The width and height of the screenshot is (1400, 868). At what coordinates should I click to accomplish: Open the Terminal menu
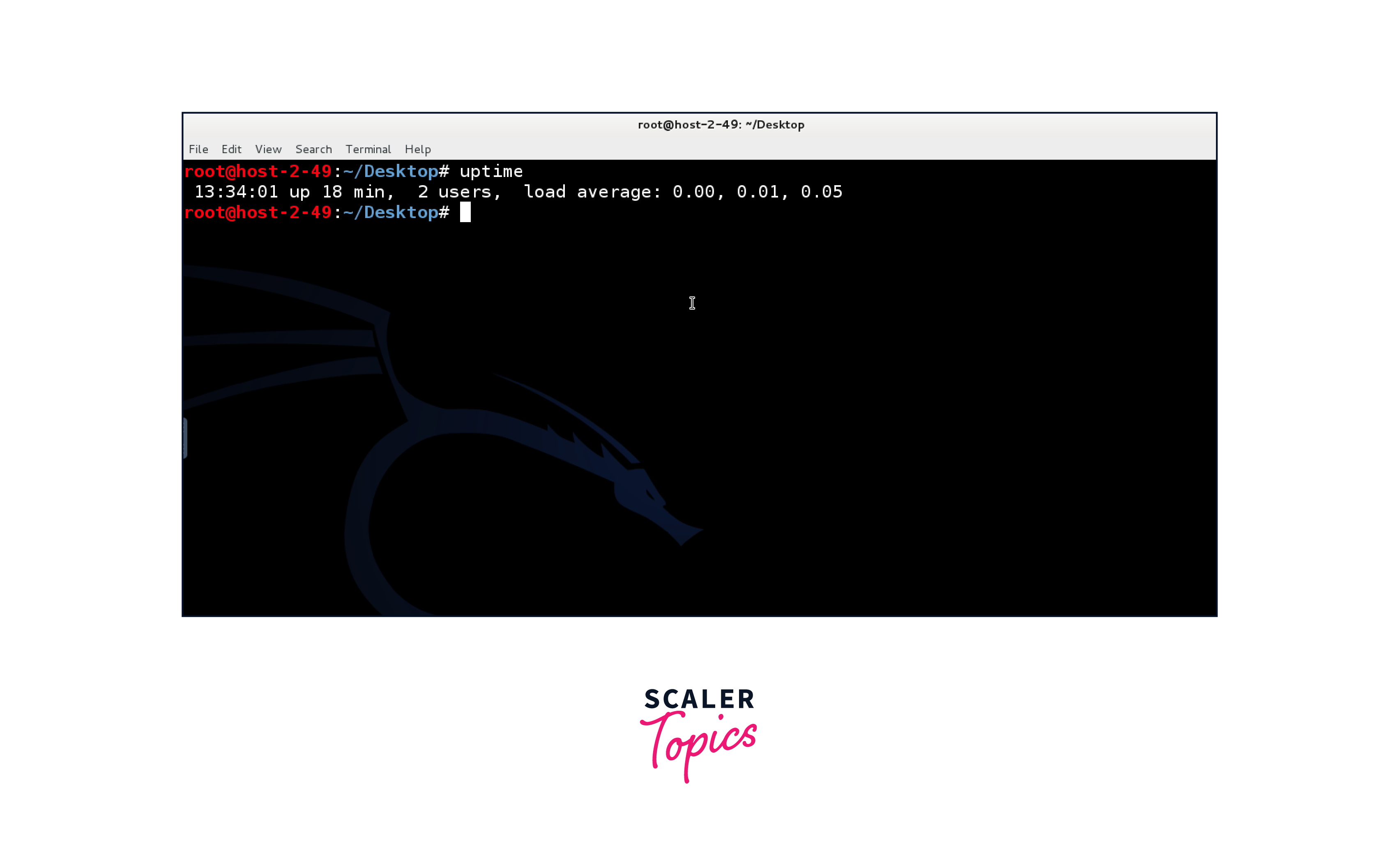pyautogui.click(x=368, y=149)
